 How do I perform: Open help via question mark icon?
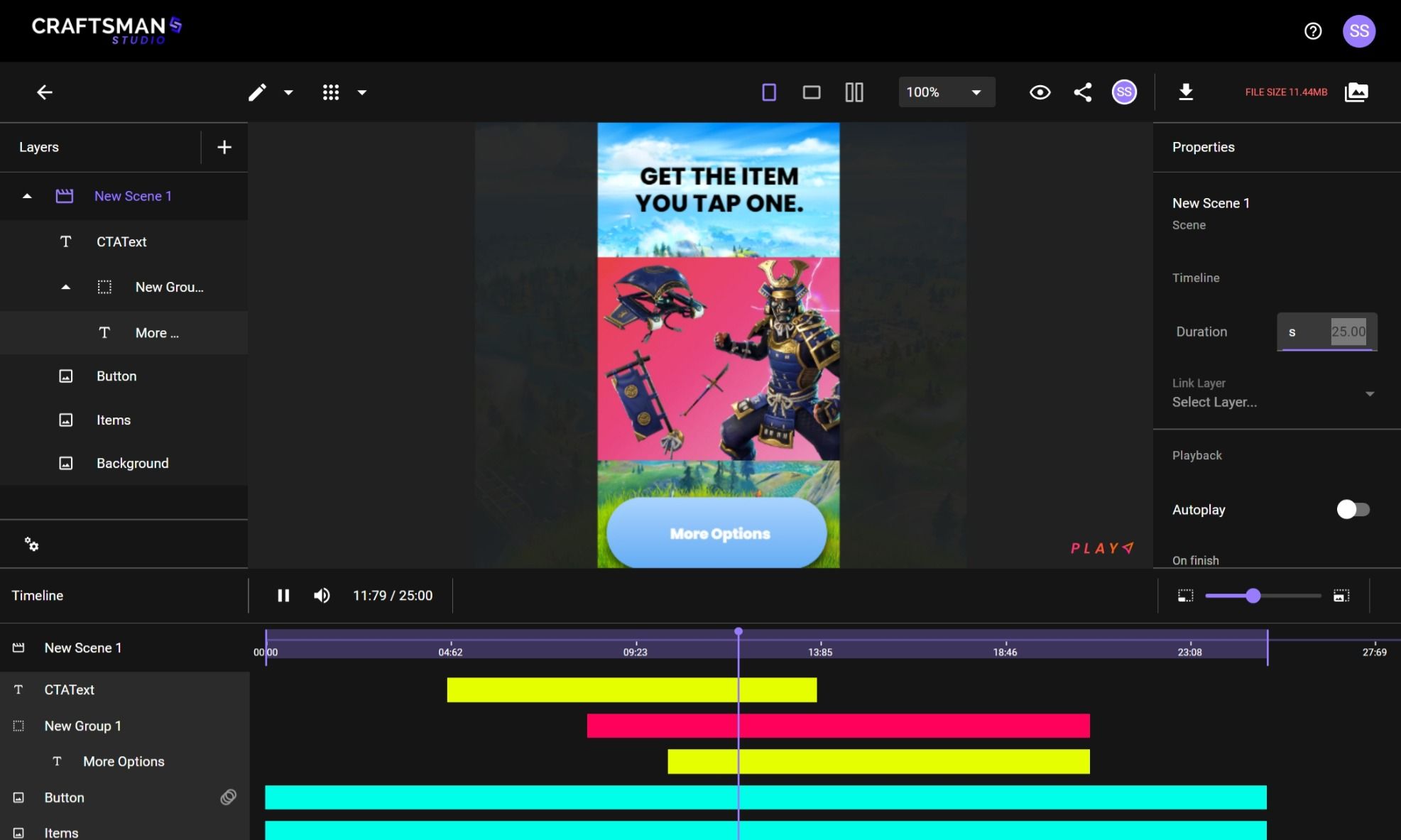1313,31
